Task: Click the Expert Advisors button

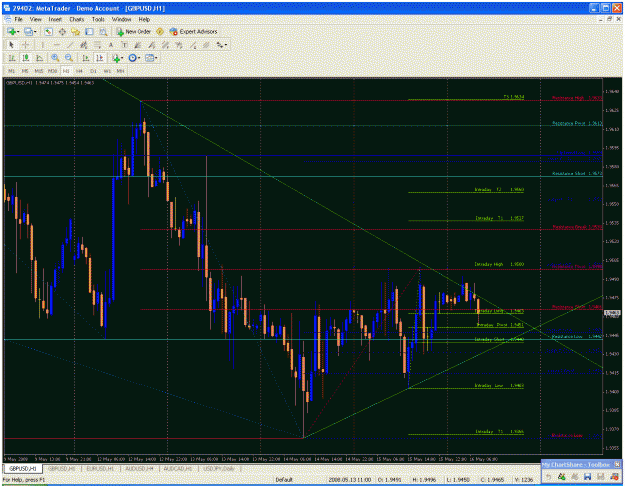Action: coord(193,31)
